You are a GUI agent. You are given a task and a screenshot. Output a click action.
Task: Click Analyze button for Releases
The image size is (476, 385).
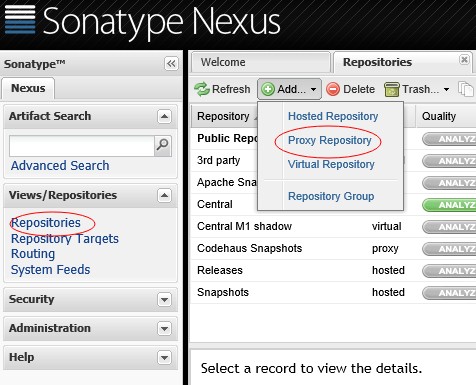pyautogui.click(x=449, y=271)
